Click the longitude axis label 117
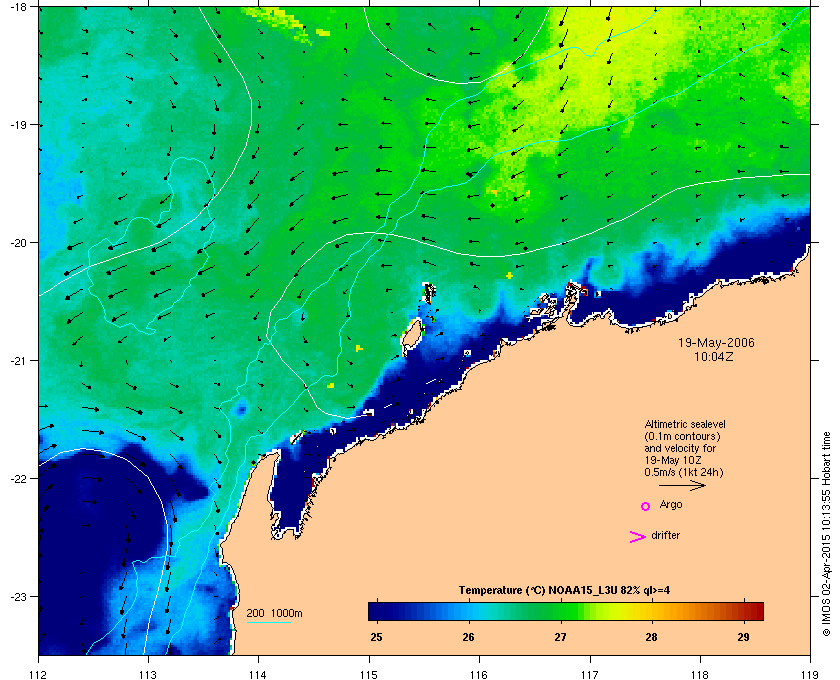Image resolution: width=840 pixels, height=680 pixels. coord(589,675)
